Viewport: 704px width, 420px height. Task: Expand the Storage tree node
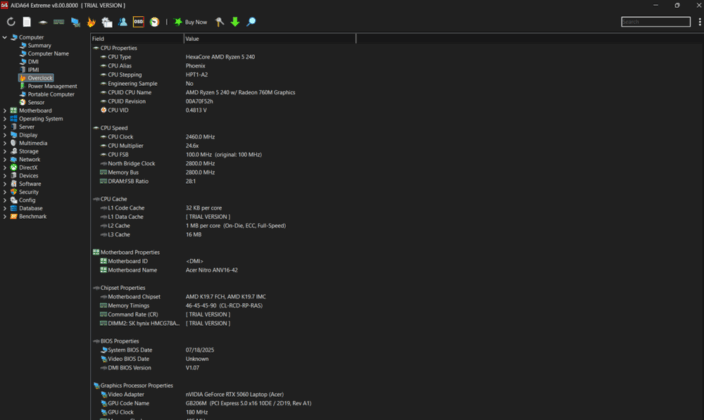[4, 151]
